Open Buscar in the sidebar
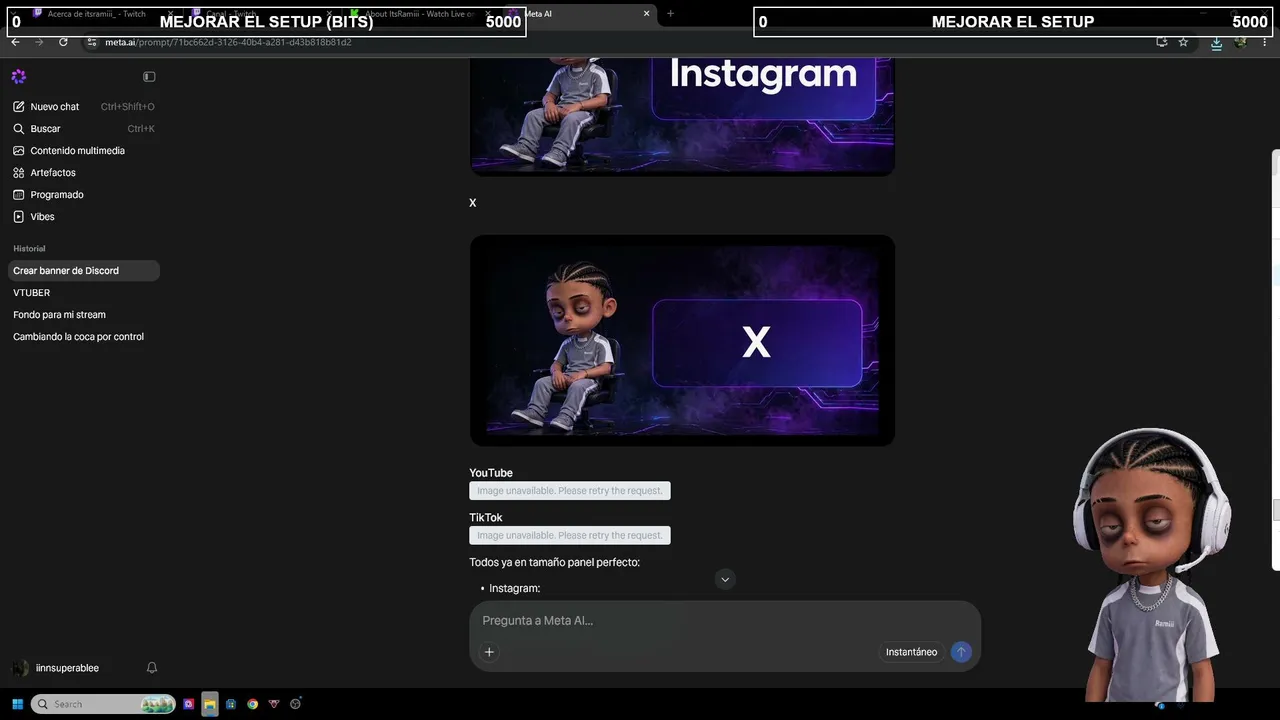 [84, 129]
